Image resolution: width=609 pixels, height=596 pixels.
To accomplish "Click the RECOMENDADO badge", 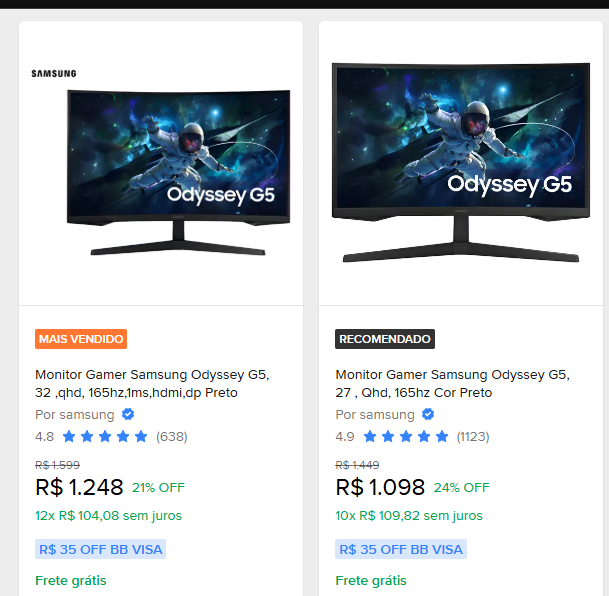I will tap(385, 339).
